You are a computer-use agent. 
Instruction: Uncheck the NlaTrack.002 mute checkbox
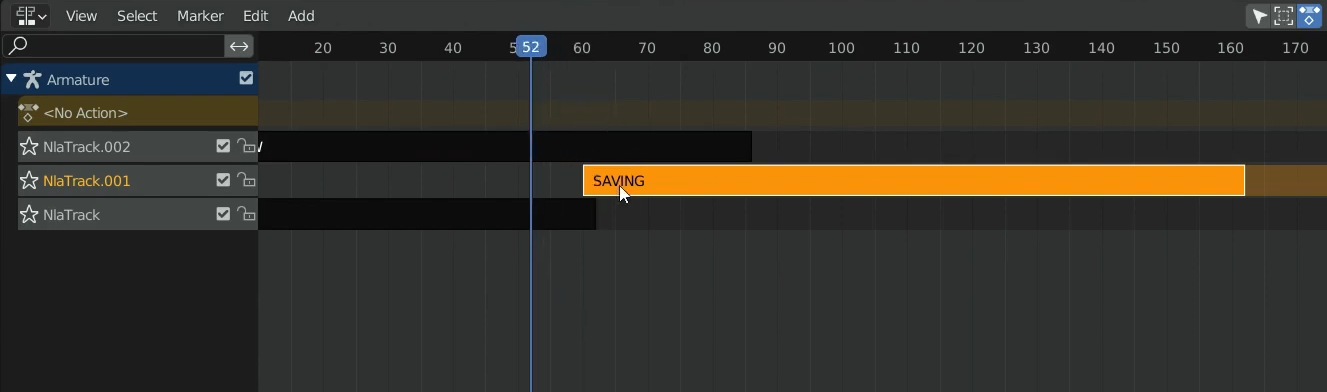pyautogui.click(x=223, y=146)
